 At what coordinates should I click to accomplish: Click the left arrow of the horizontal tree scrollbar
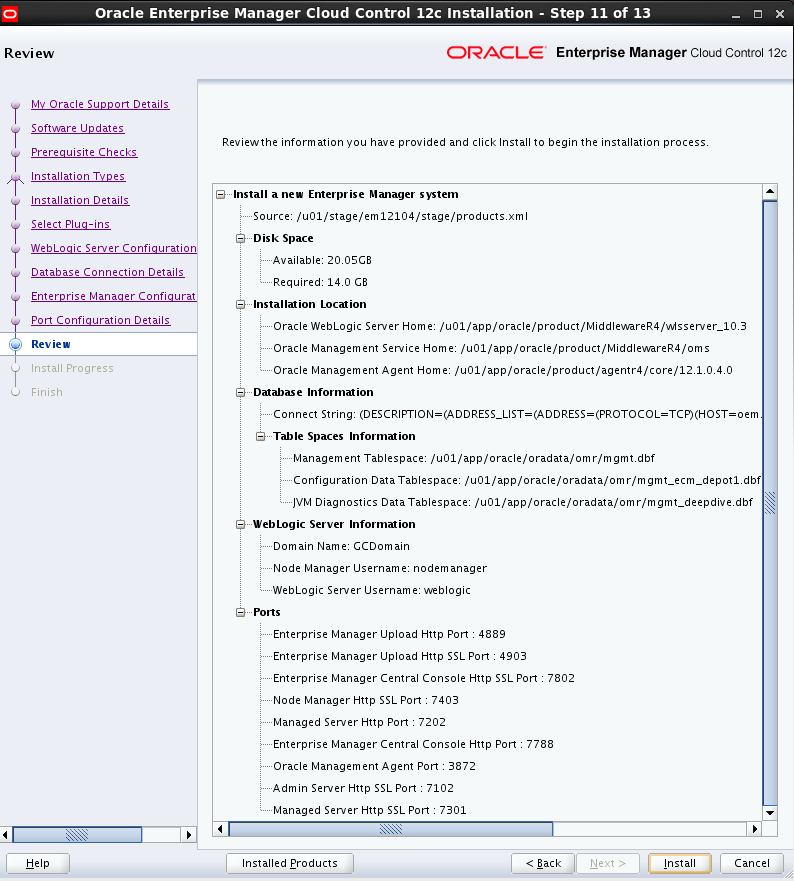pos(220,829)
